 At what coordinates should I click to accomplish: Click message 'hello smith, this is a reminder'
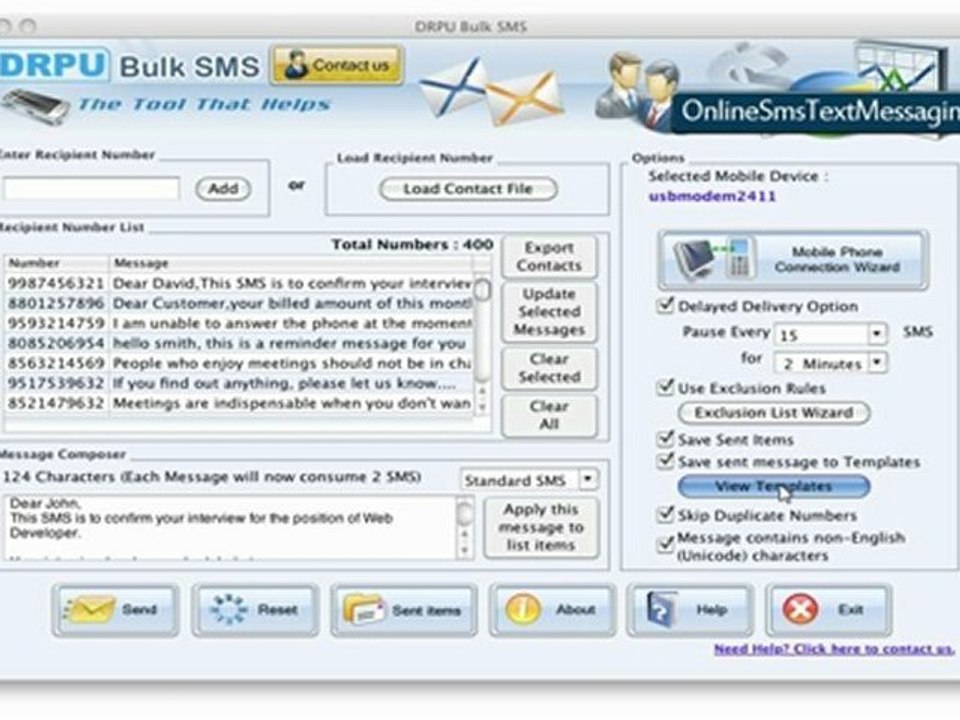coord(289,343)
